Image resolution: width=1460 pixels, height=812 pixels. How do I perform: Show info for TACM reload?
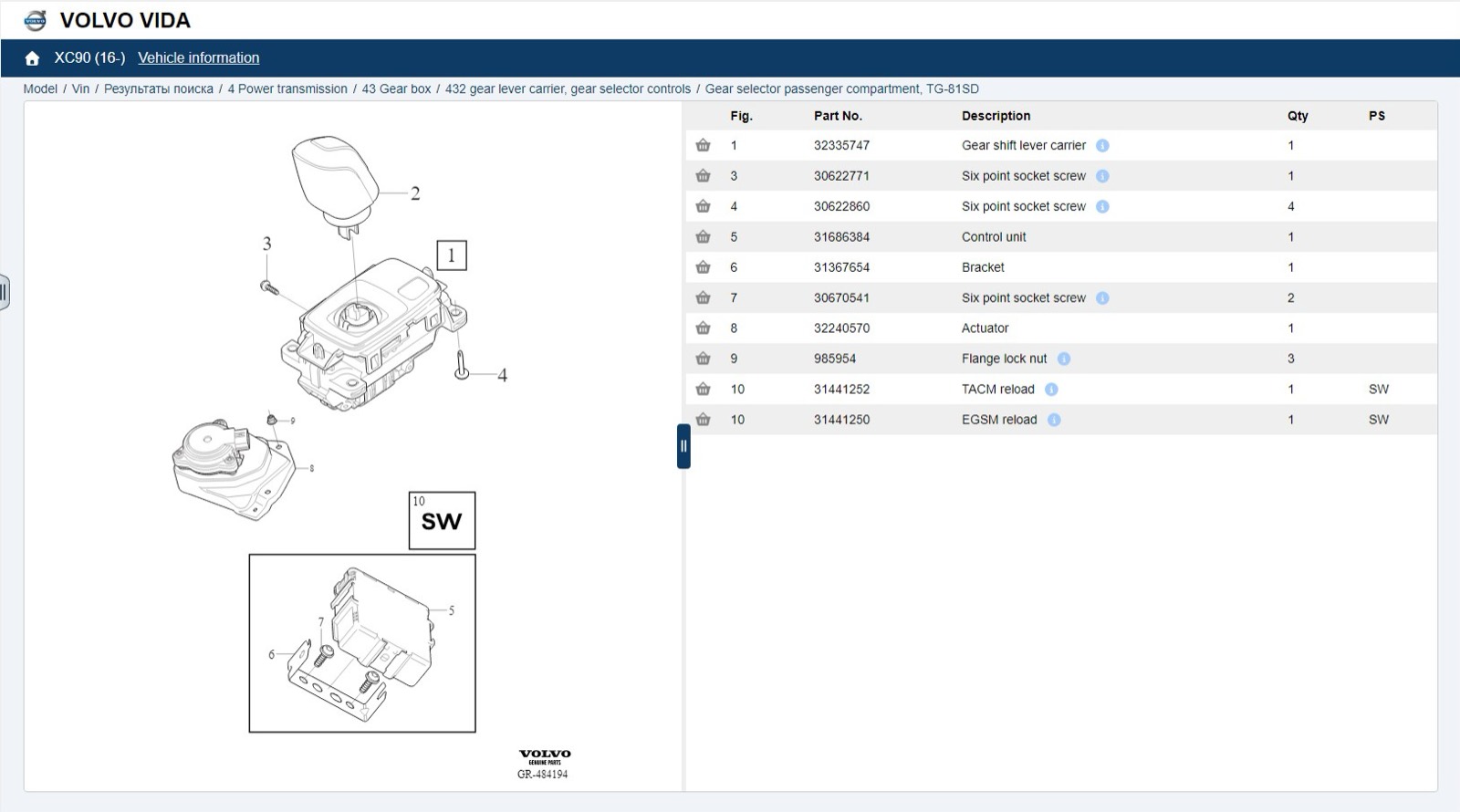(x=1051, y=390)
